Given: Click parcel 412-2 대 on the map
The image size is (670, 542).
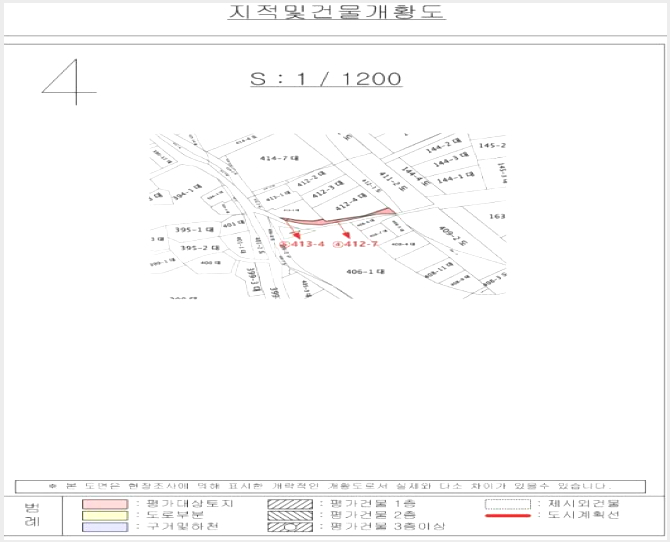Looking at the screenshot, I should coord(311,178).
